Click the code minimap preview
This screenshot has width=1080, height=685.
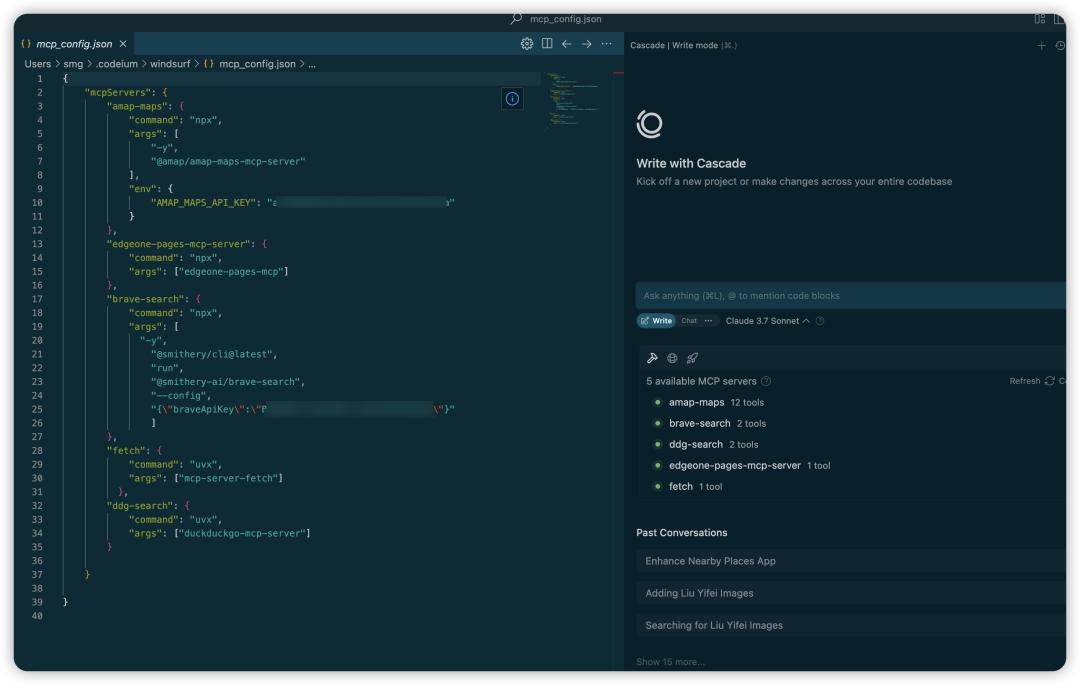pyautogui.click(x=571, y=100)
